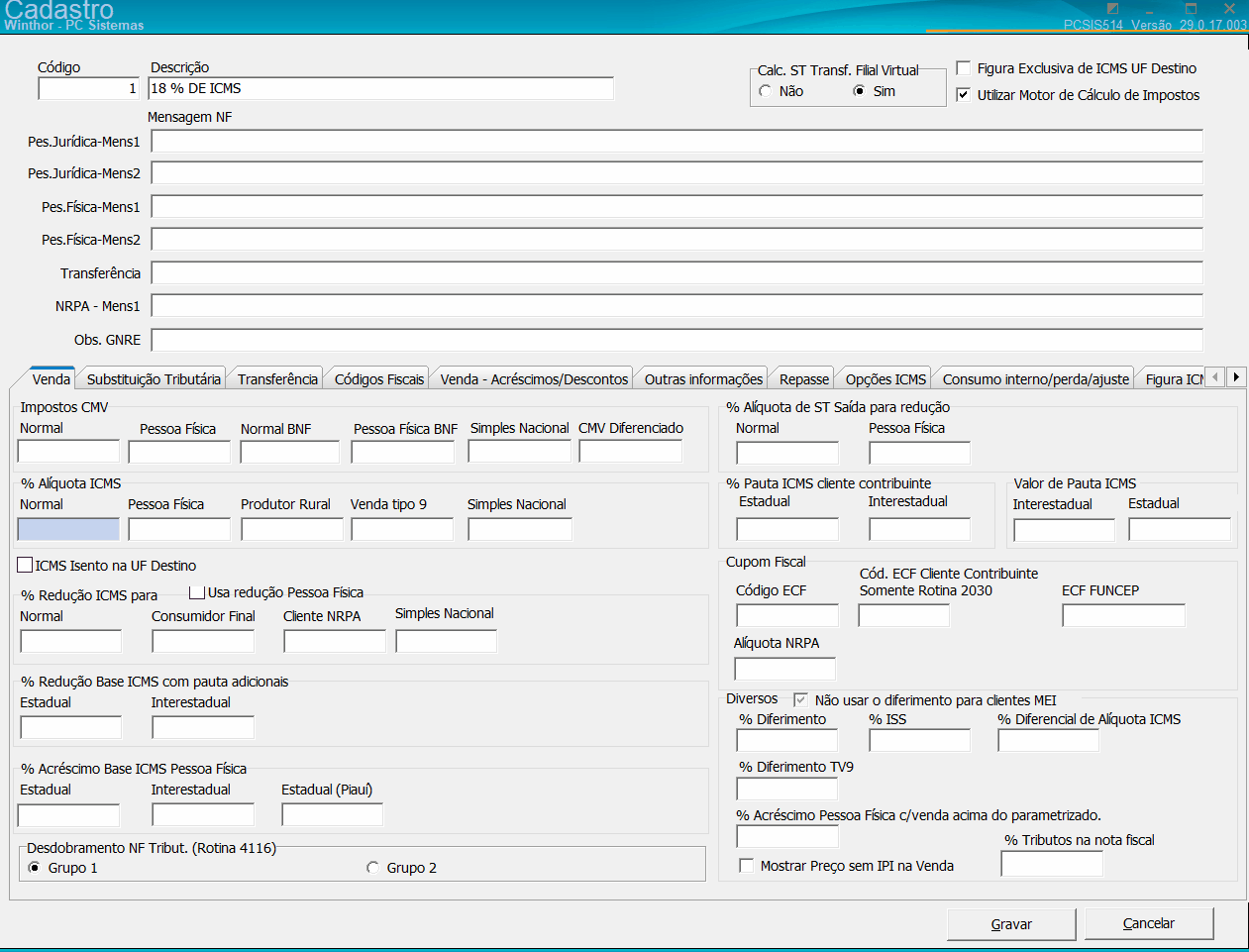Choose Grupo 1 for Desdobramento NF

tap(36, 868)
